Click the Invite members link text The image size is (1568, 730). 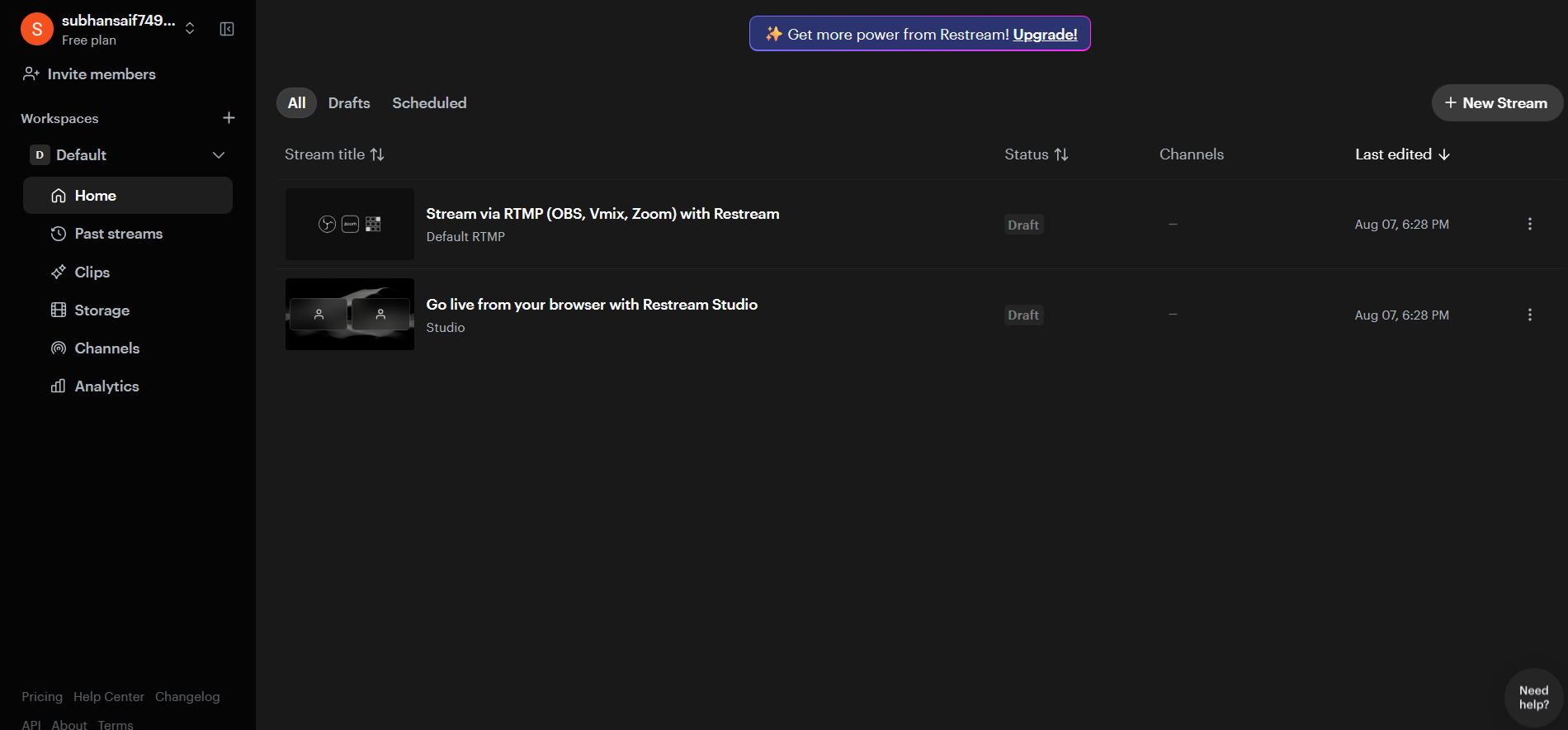click(x=102, y=74)
